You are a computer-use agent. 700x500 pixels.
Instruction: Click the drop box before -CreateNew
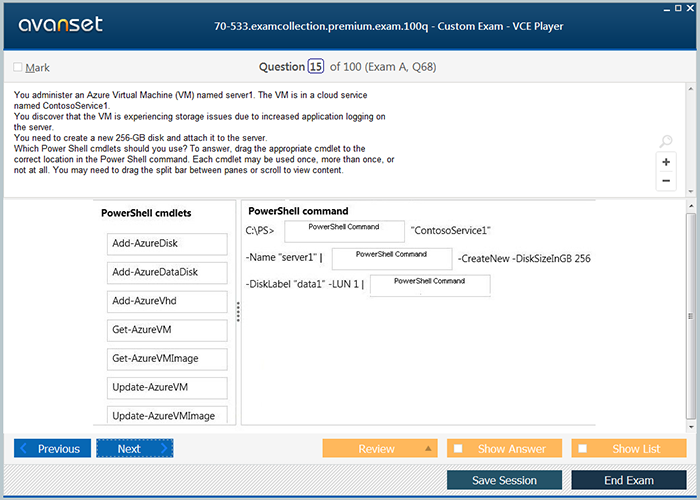(x=392, y=259)
